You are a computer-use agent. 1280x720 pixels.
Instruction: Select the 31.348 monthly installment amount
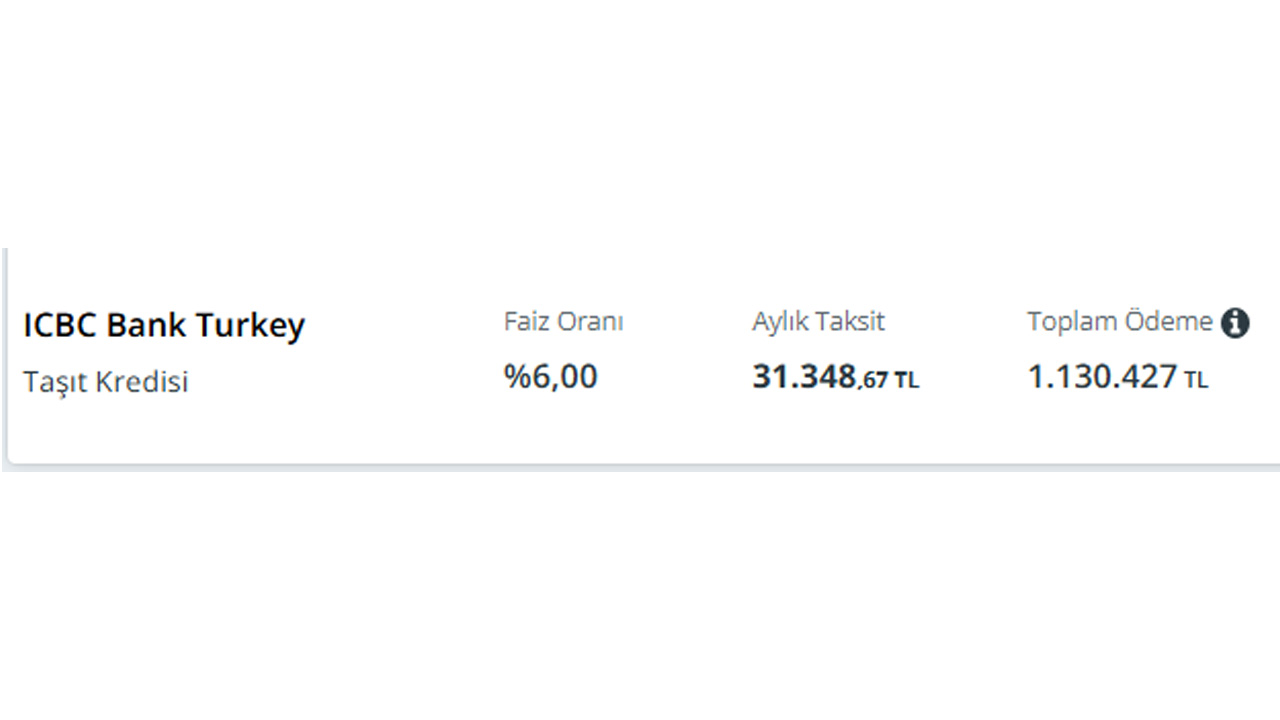pyautogui.click(x=804, y=377)
